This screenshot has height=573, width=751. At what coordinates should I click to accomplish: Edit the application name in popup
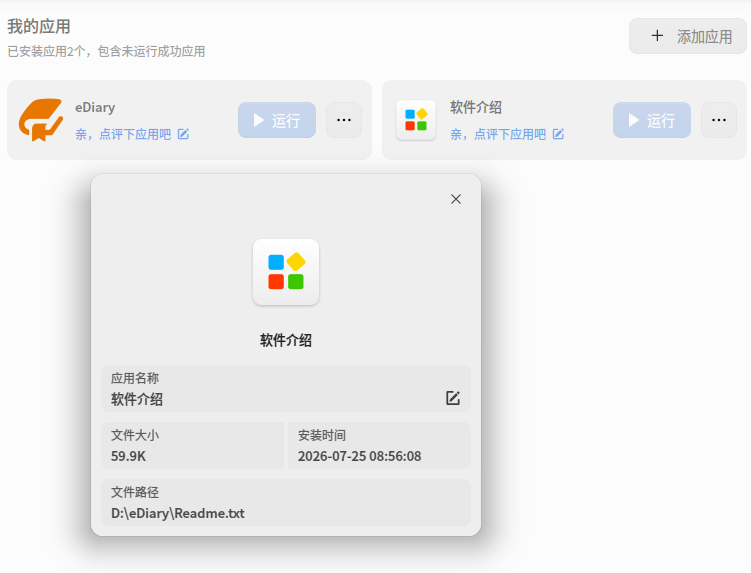pos(453,398)
